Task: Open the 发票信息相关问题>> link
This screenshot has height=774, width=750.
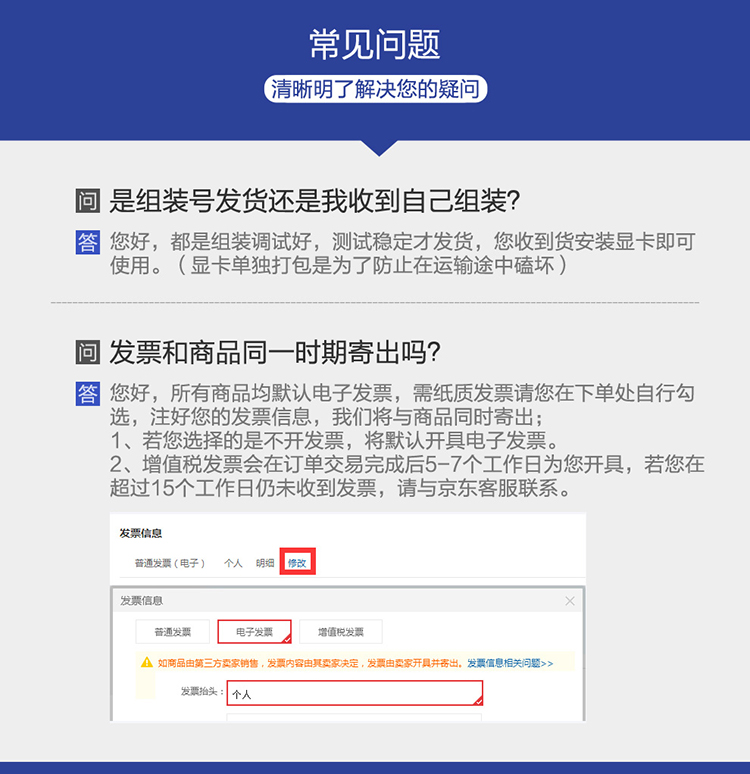Action: (x=510, y=663)
